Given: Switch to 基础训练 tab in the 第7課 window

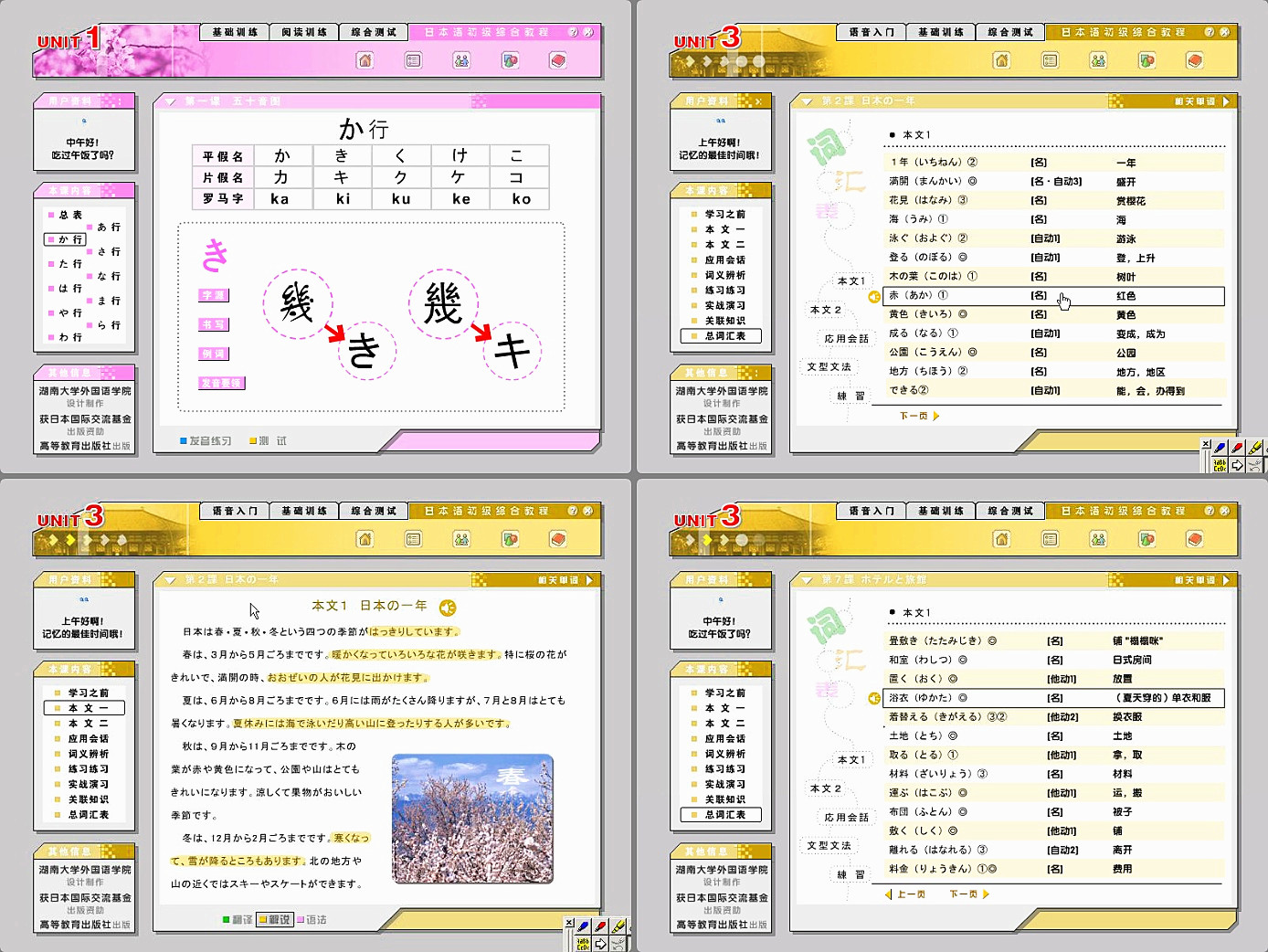Looking at the screenshot, I should tap(941, 511).
